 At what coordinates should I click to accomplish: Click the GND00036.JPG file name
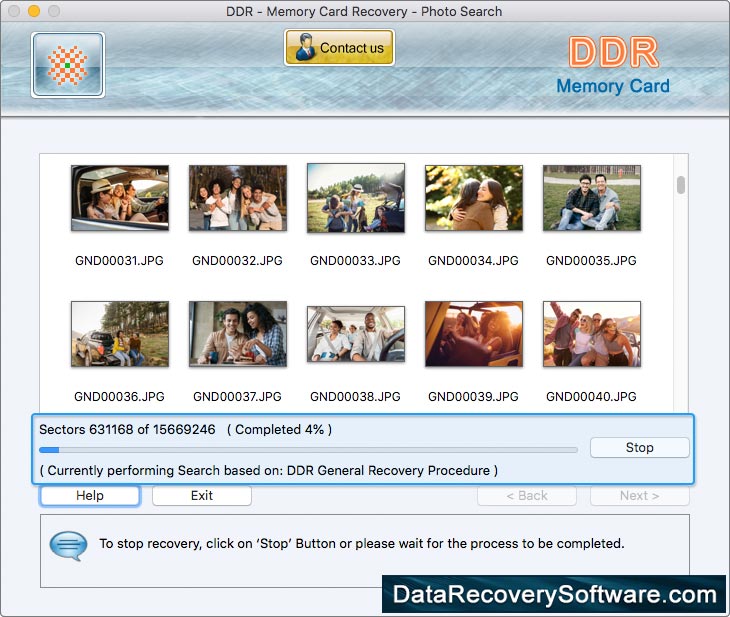pos(119,396)
